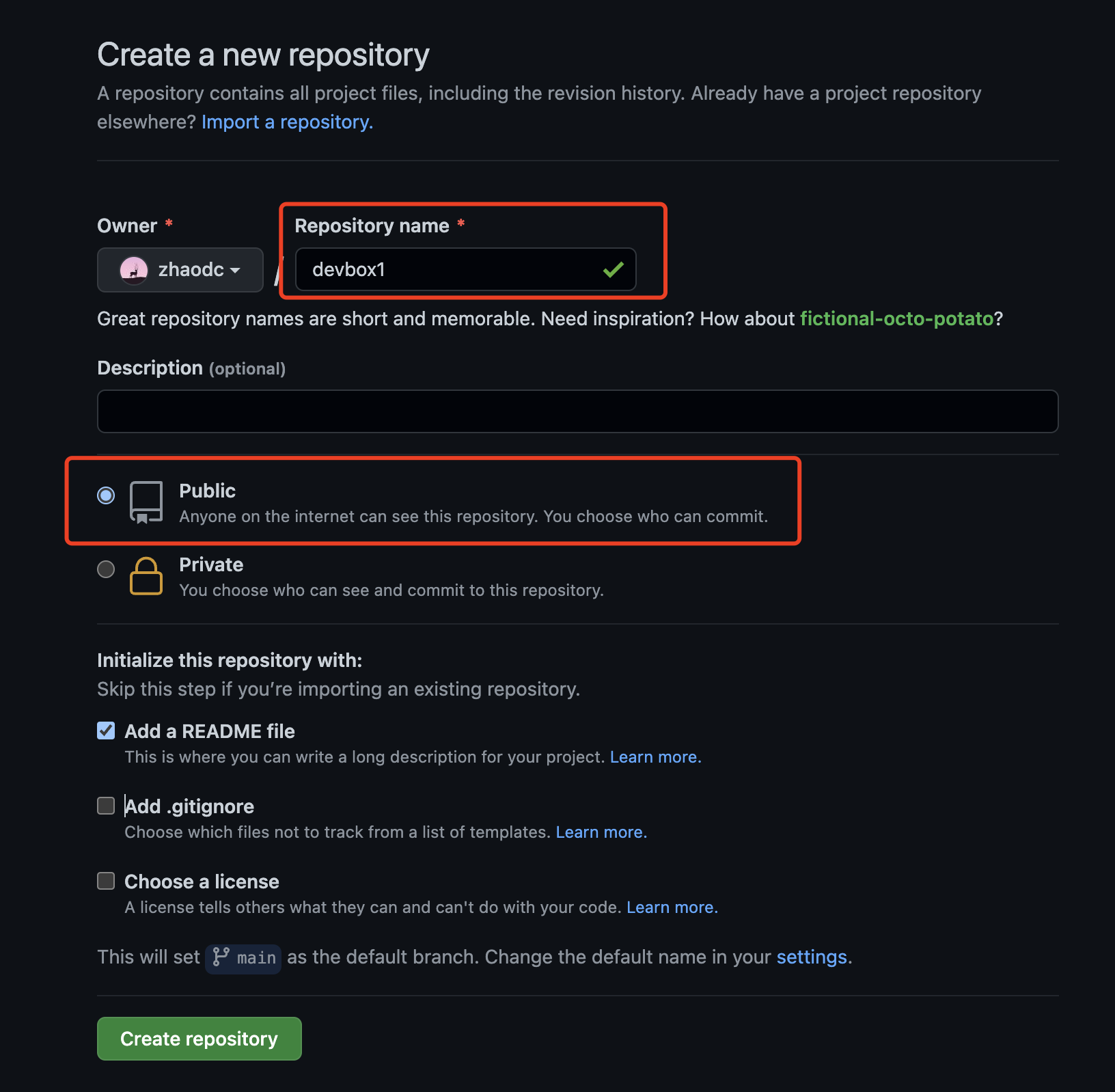Click the Create repository button
This screenshot has height=1092, width=1115.
pos(199,1039)
